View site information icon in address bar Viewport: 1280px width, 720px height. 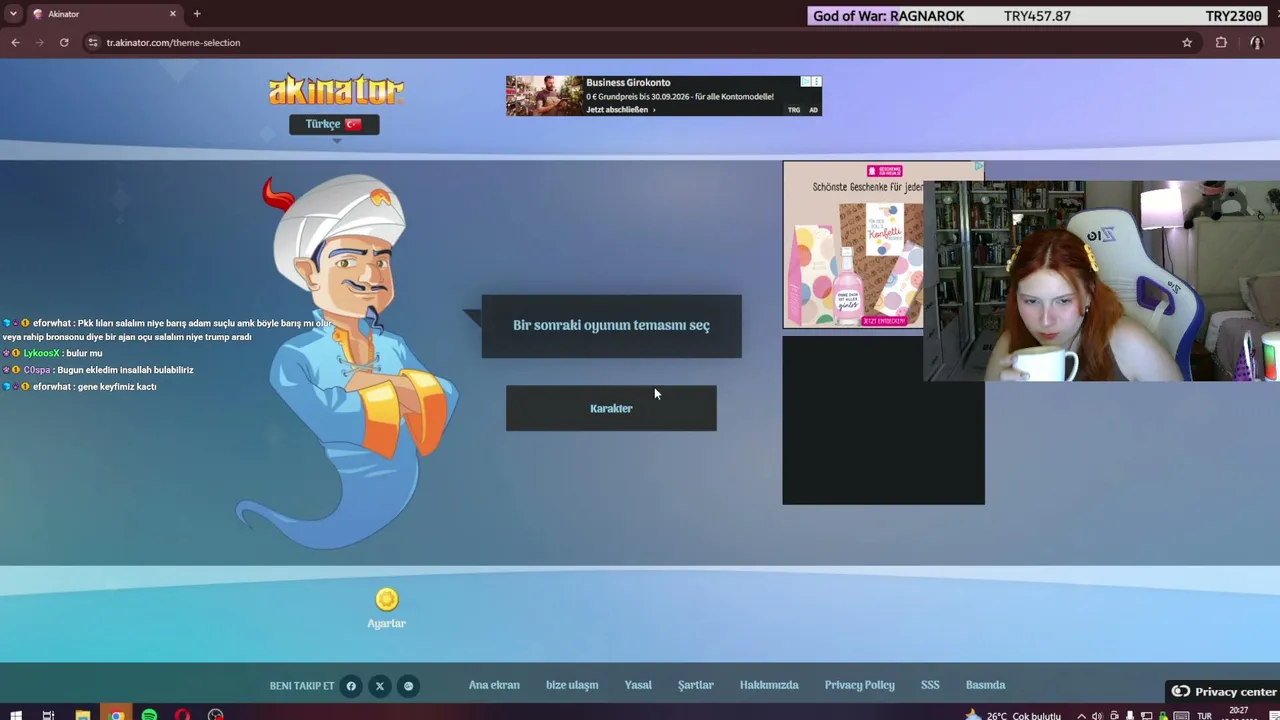(x=93, y=43)
